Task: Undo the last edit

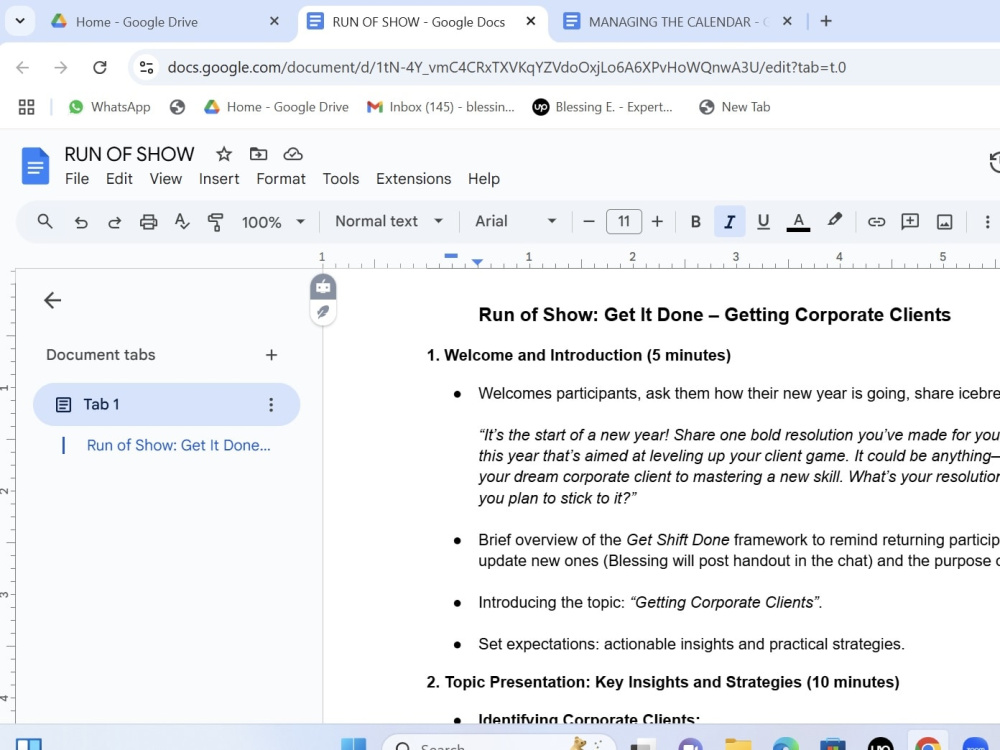Action: click(80, 222)
